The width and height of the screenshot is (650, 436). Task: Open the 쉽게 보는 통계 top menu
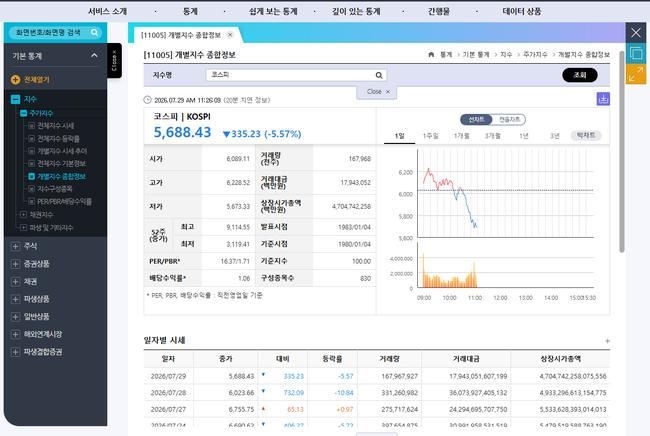pos(273,12)
